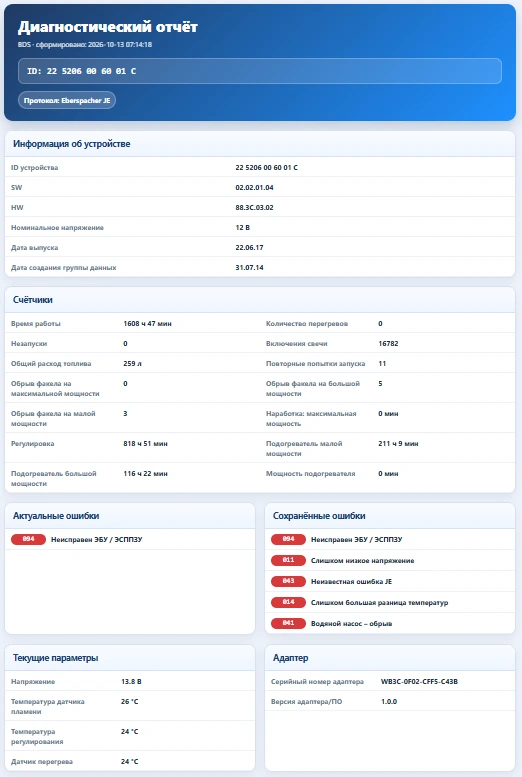Image resolution: width=522 pixels, height=777 pixels.
Task: Select the flame sensor temperature 26 °C
Action: [x=130, y=702]
